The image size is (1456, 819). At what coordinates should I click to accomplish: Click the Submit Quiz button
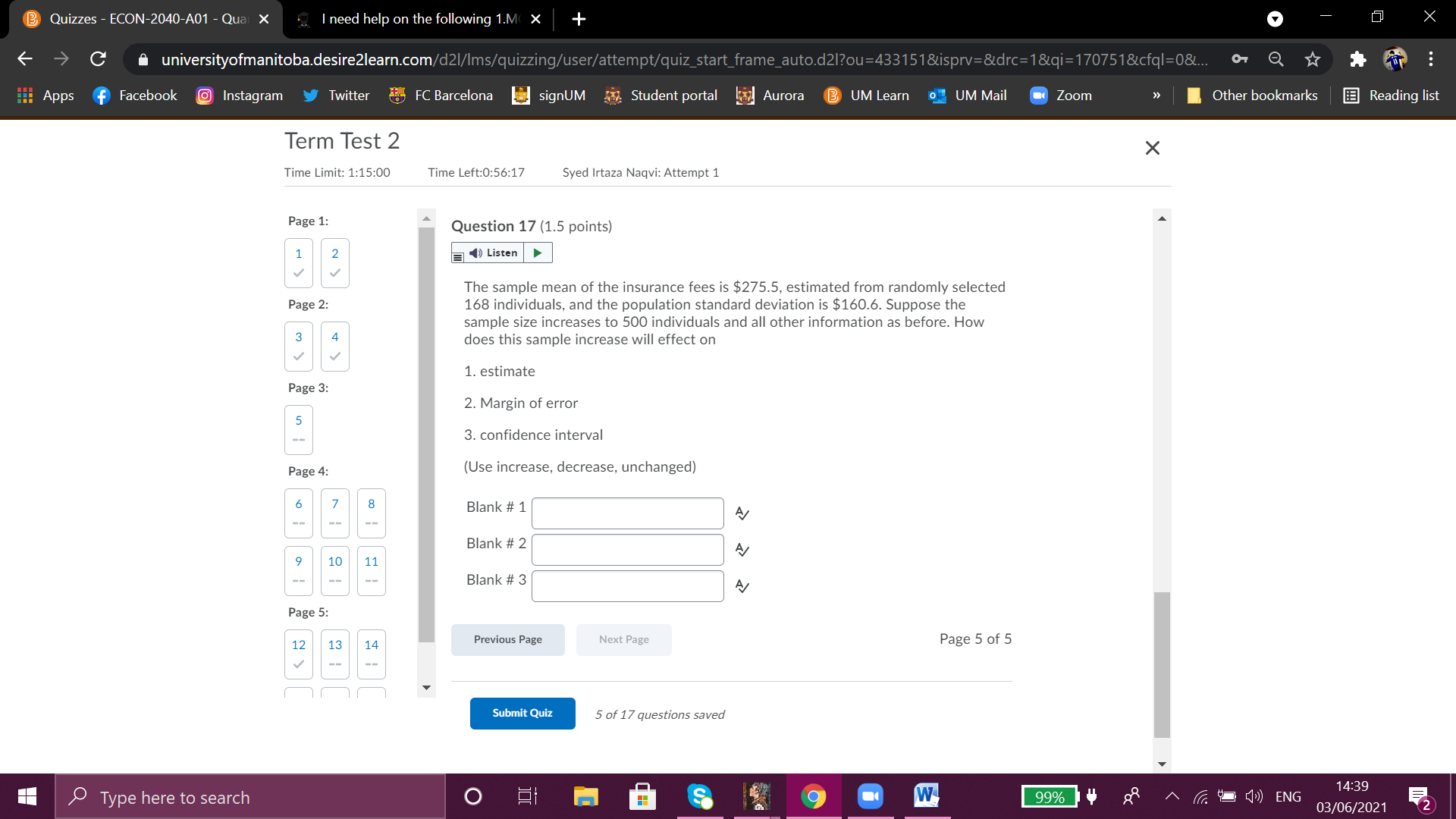[522, 713]
